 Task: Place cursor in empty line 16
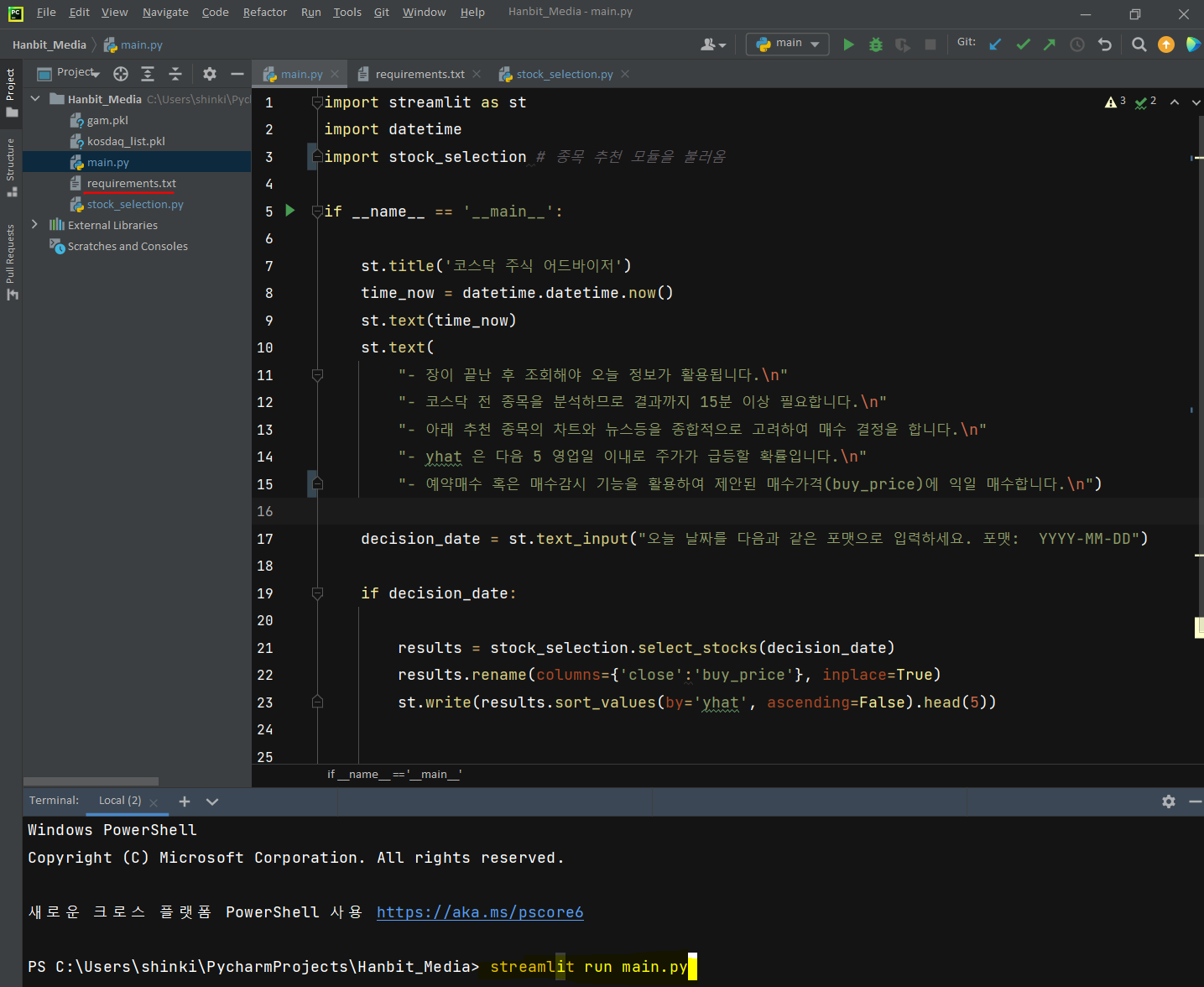[x=726, y=511]
